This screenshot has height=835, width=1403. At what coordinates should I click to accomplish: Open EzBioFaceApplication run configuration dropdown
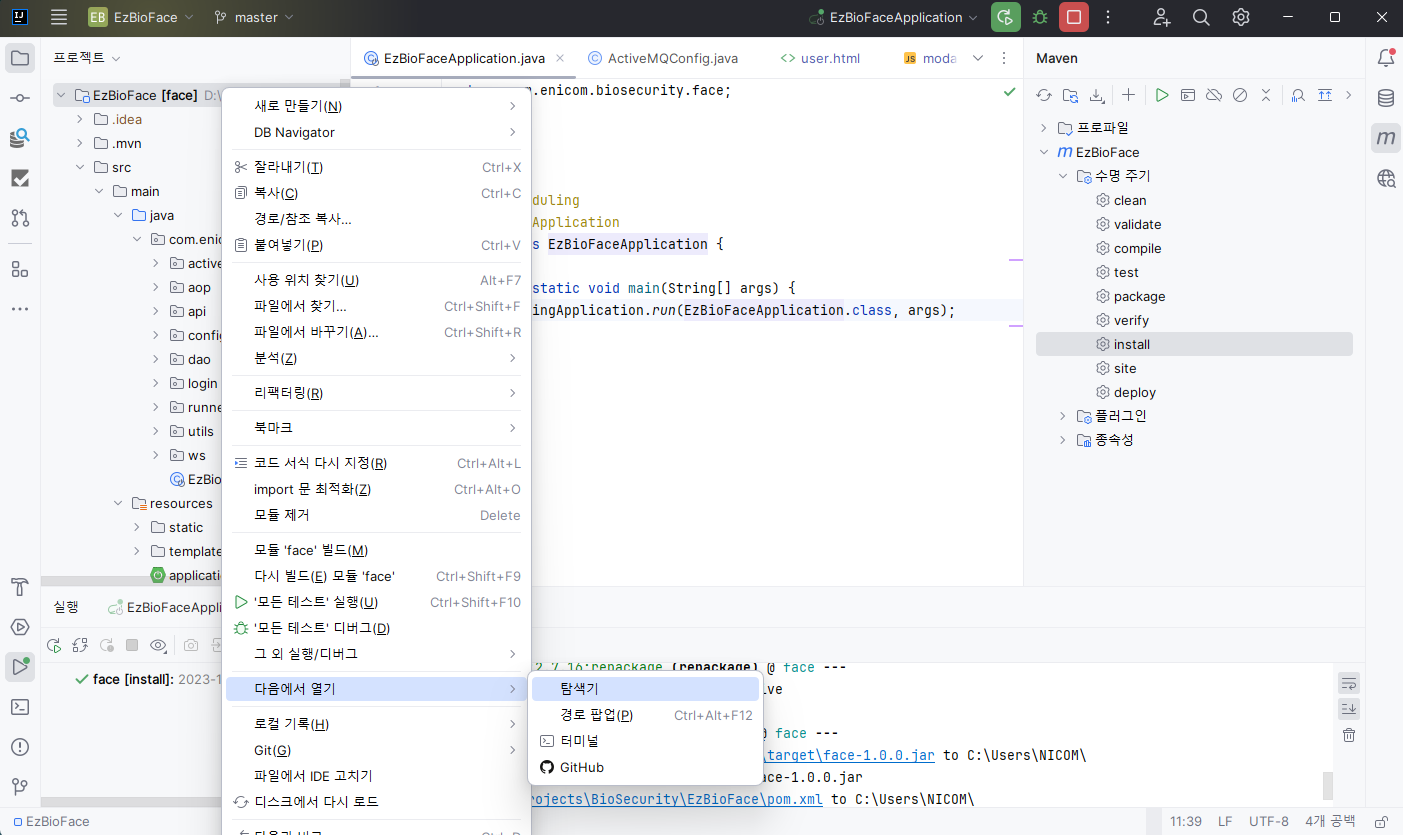pyautogui.click(x=894, y=17)
